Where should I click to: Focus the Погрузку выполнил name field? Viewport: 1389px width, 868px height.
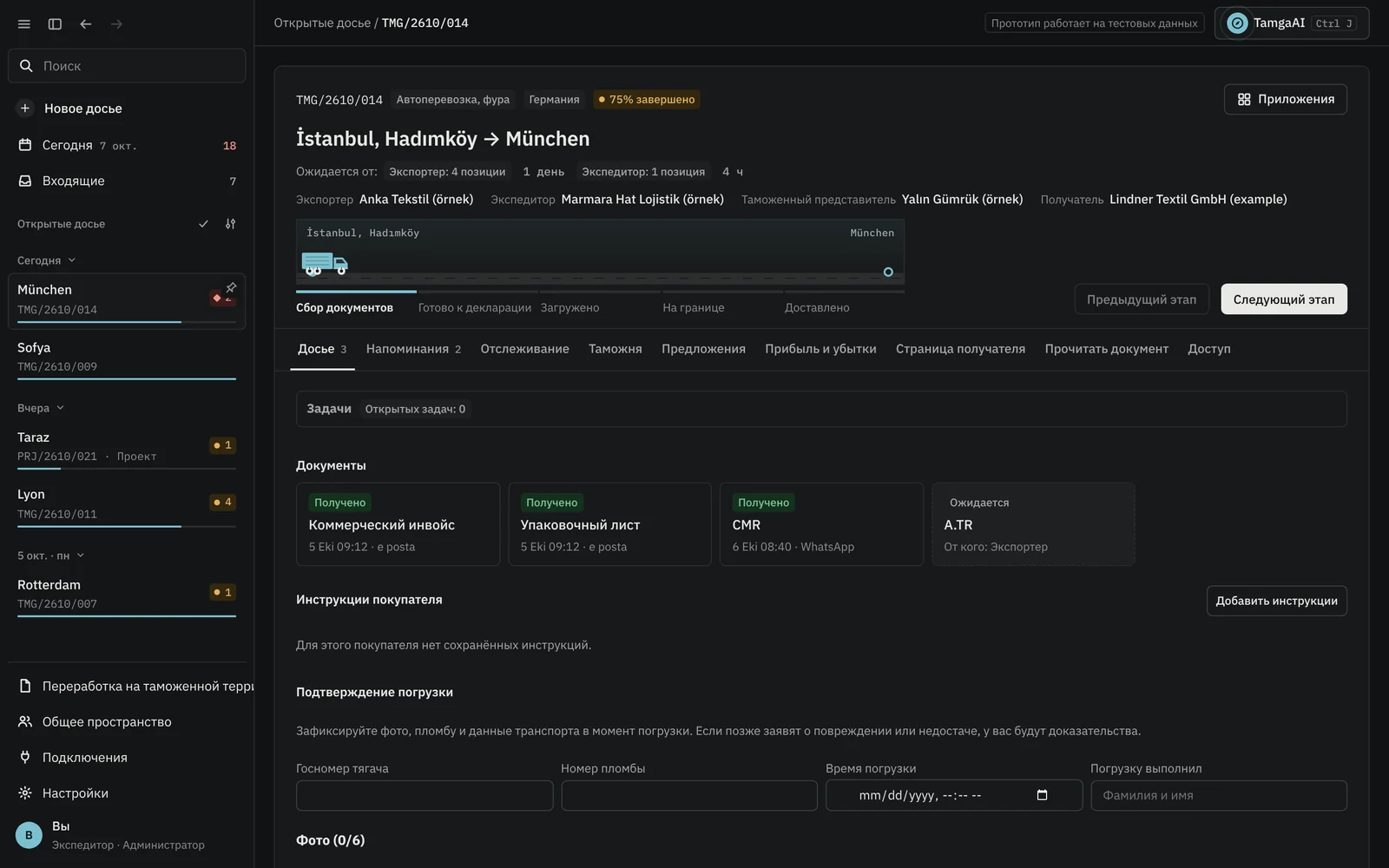1219,796
